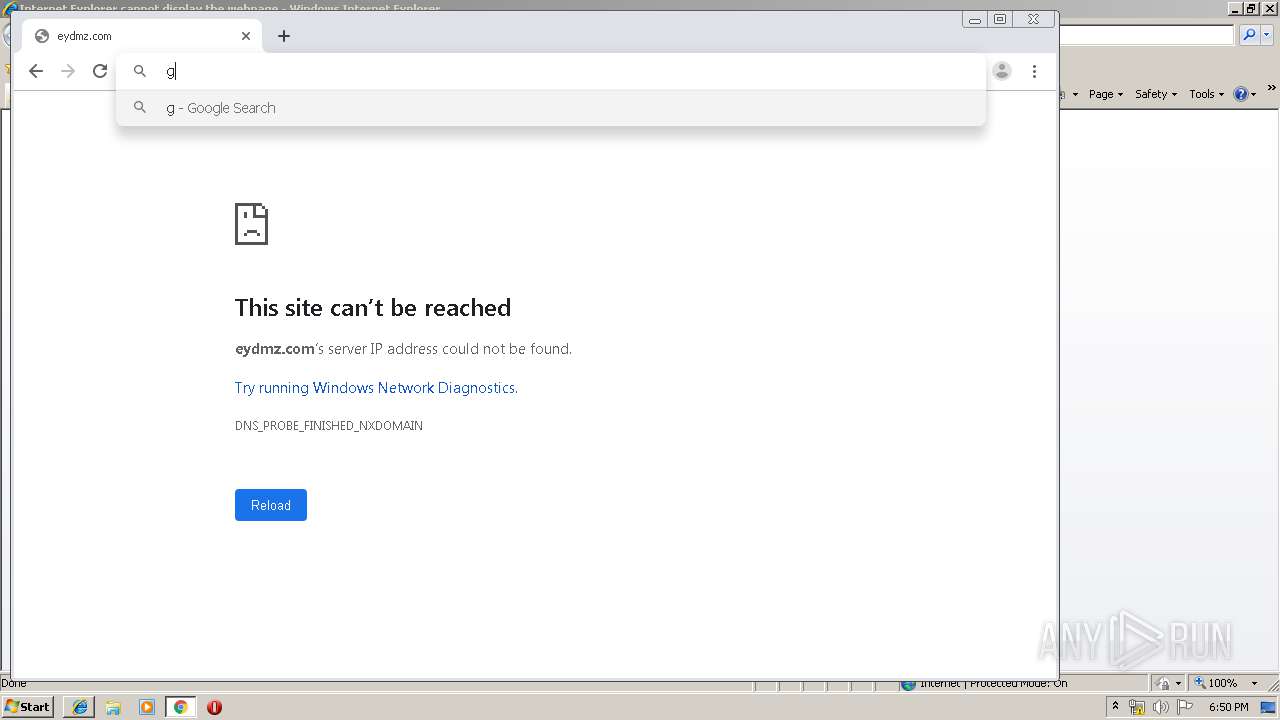
Task: Click the network warning tray icon
Action: point(1137,707)
